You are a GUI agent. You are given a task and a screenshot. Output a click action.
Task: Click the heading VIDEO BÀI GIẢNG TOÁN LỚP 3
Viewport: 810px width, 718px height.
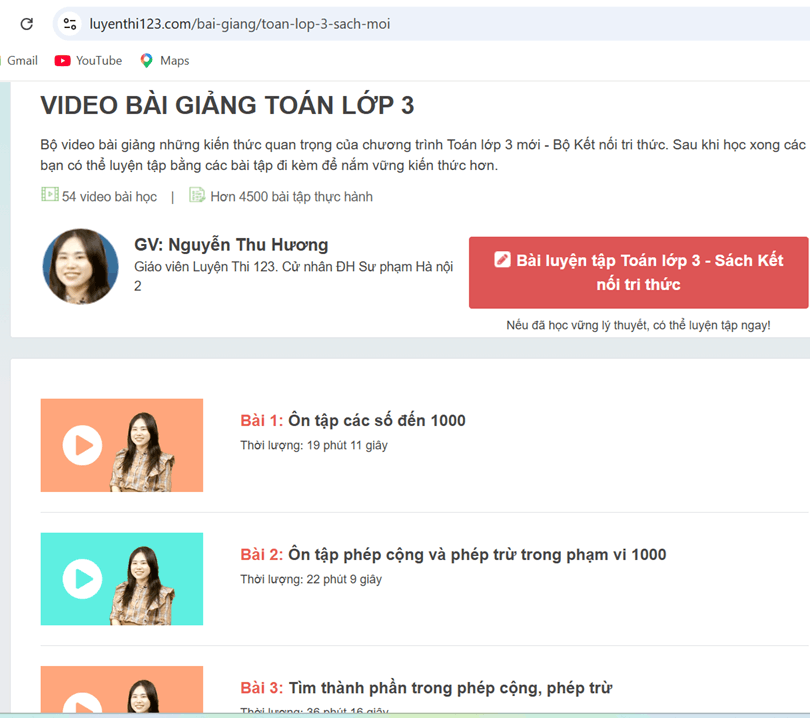(227, 105)
